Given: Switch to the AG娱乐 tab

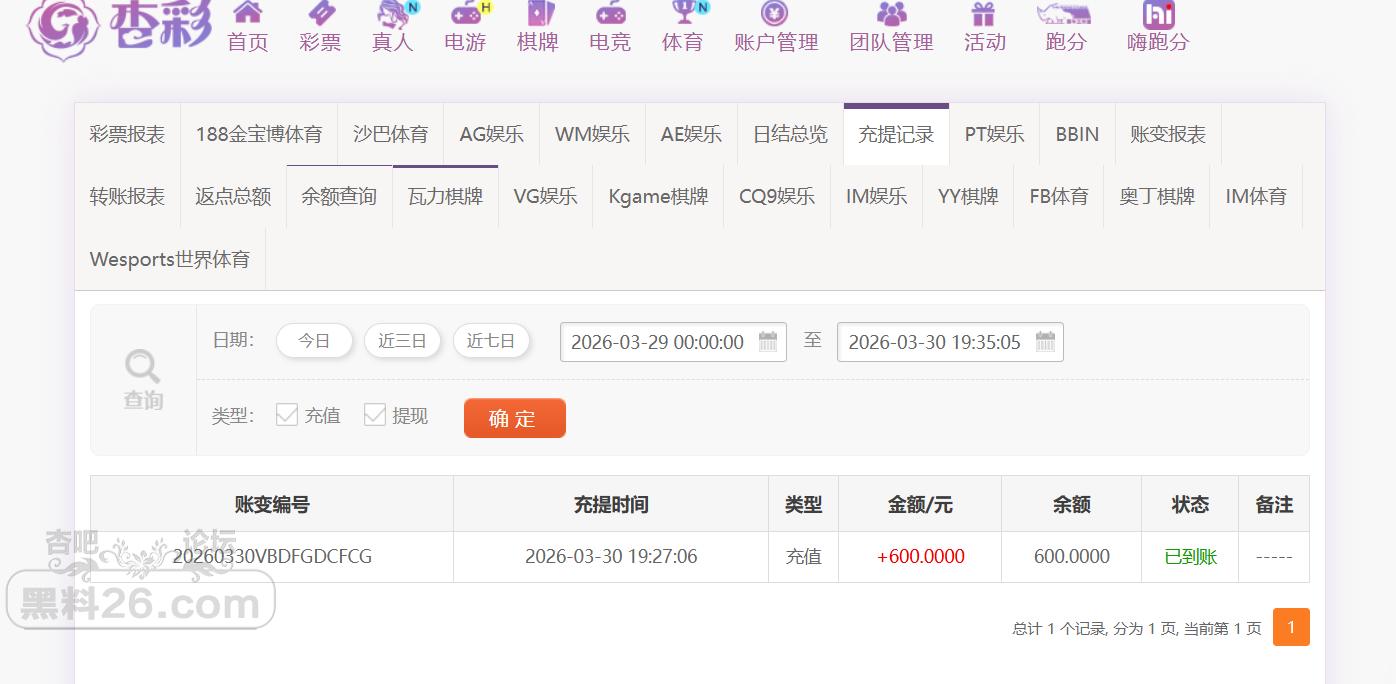Looking at the screenshot, I should pyautogui.click(x=489, y=133).
